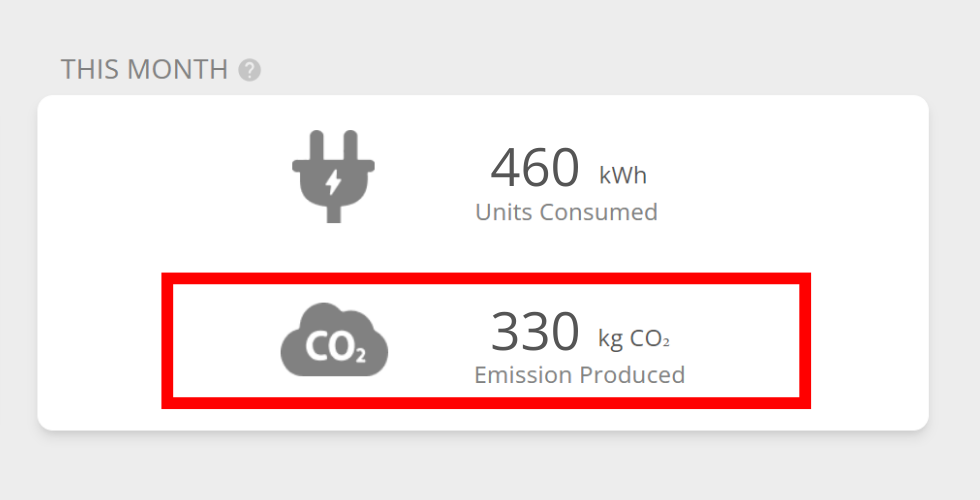Click the lightning bolt on the plug

click(x=334, y=181)
